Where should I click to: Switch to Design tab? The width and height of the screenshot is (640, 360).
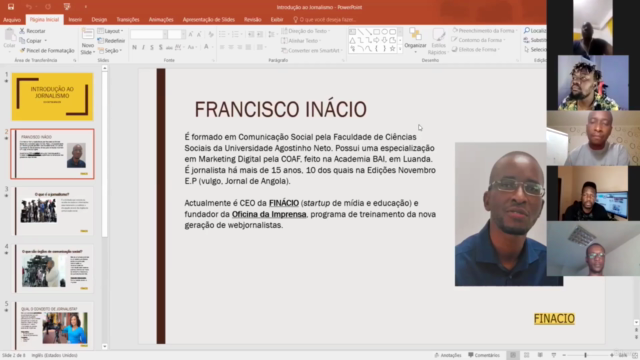click(x=99, y=20)
